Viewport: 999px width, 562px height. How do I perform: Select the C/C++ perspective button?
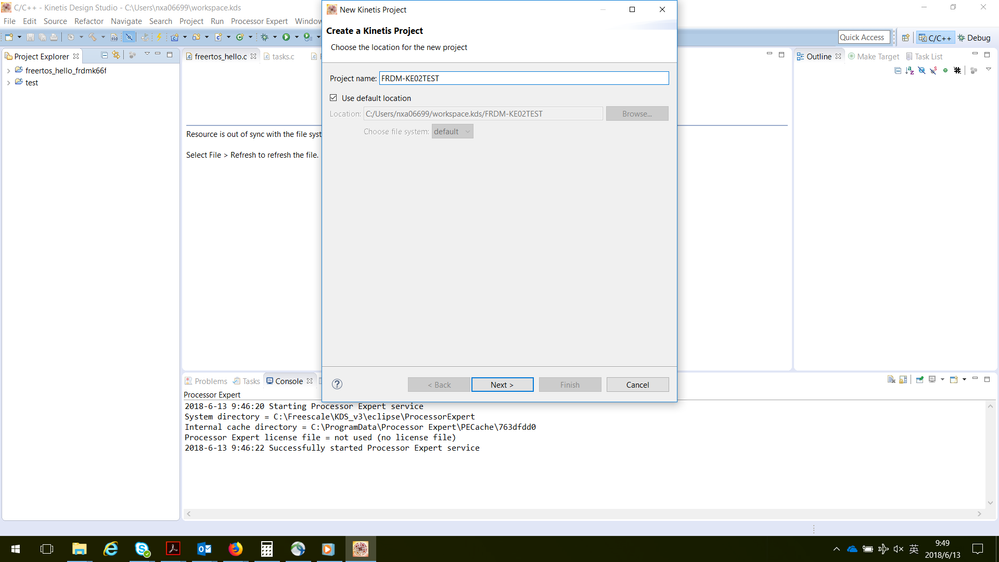(x=935, y=38)
